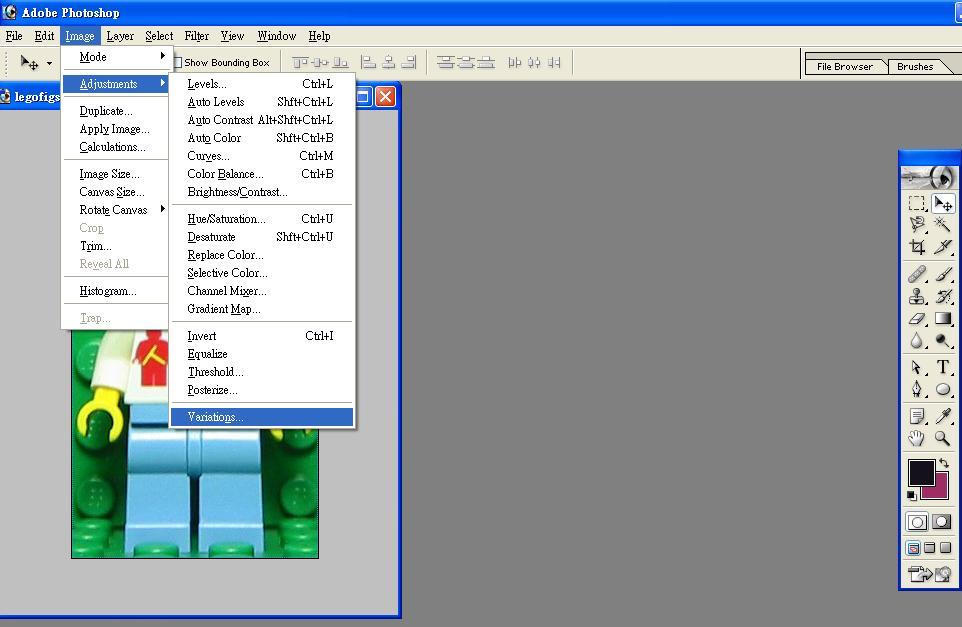Image resolution: width=962 pixels, height=627 pixels.
Task: Select the Move tool in toolbox
Action: click(x=942, y=203)
